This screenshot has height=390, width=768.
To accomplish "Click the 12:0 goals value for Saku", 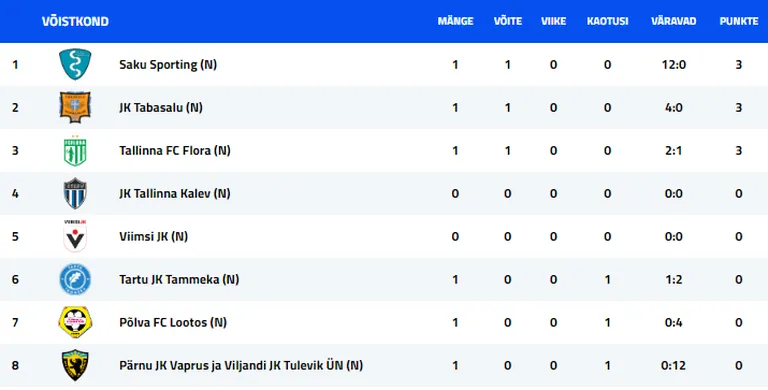I will coord(673,65).
